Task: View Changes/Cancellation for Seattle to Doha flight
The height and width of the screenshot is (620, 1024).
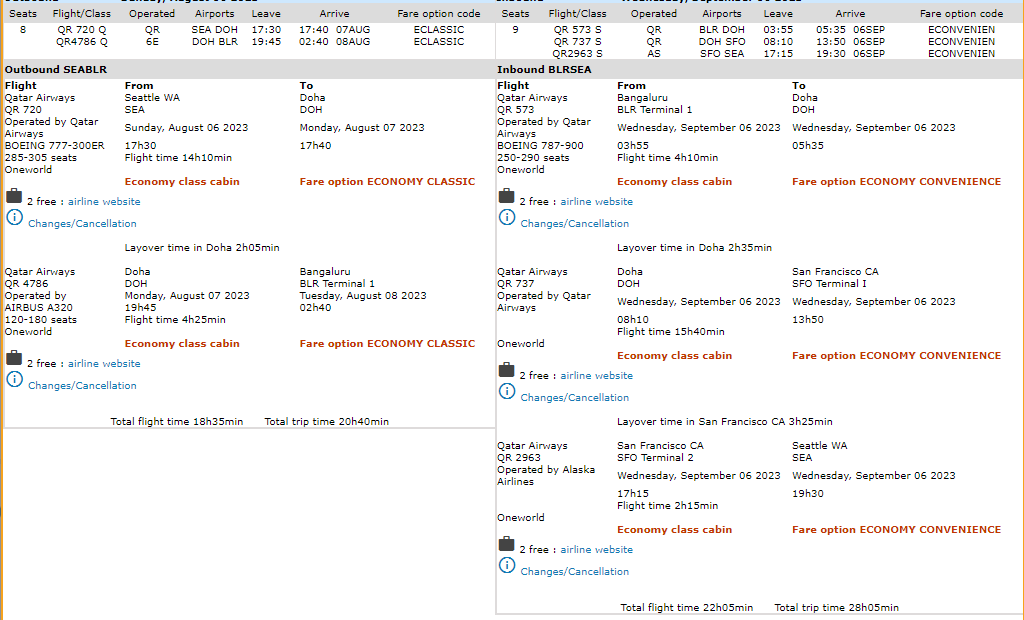Action: (82, 224)
